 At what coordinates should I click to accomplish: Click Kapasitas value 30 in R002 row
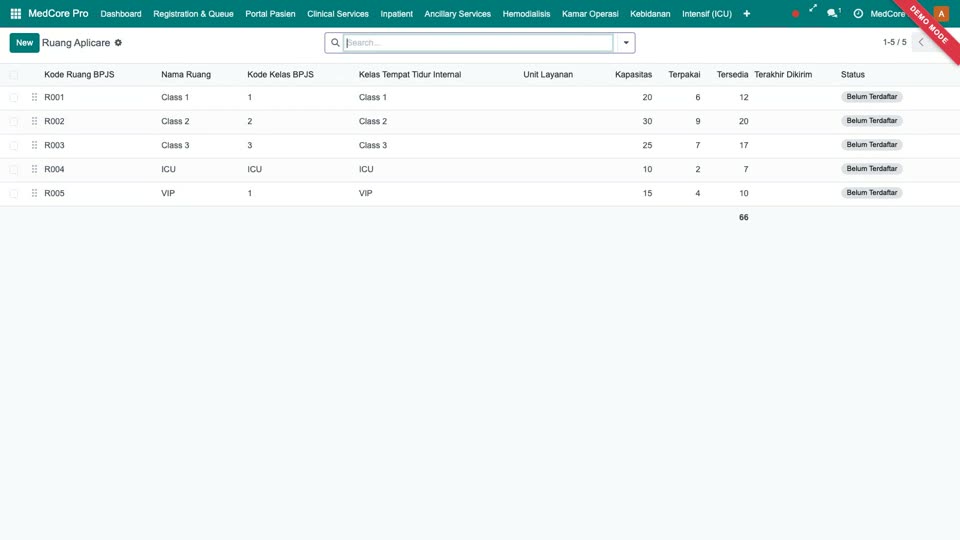[x=647, y=121]
